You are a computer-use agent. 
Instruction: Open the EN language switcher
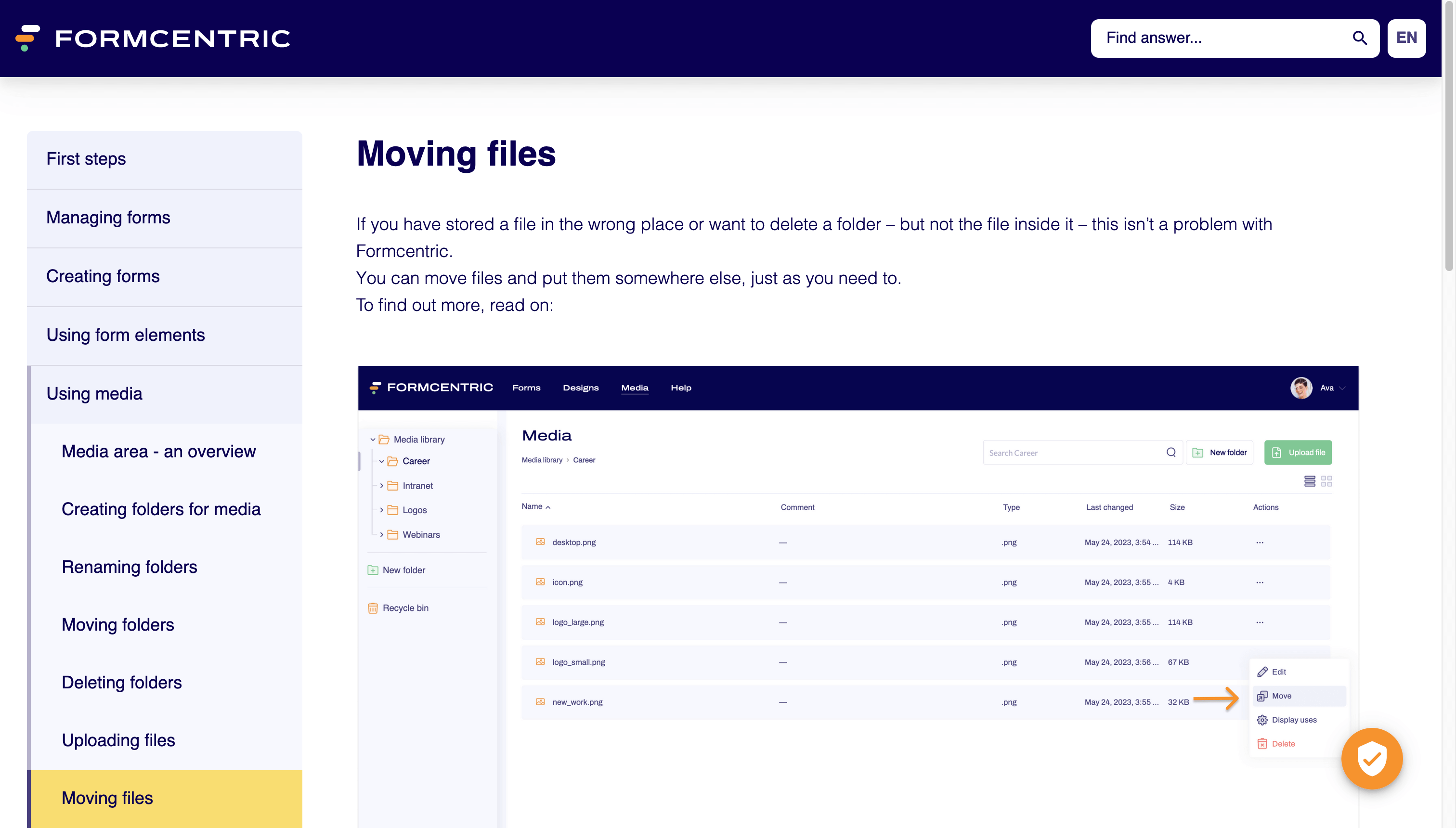[1406, 38]
